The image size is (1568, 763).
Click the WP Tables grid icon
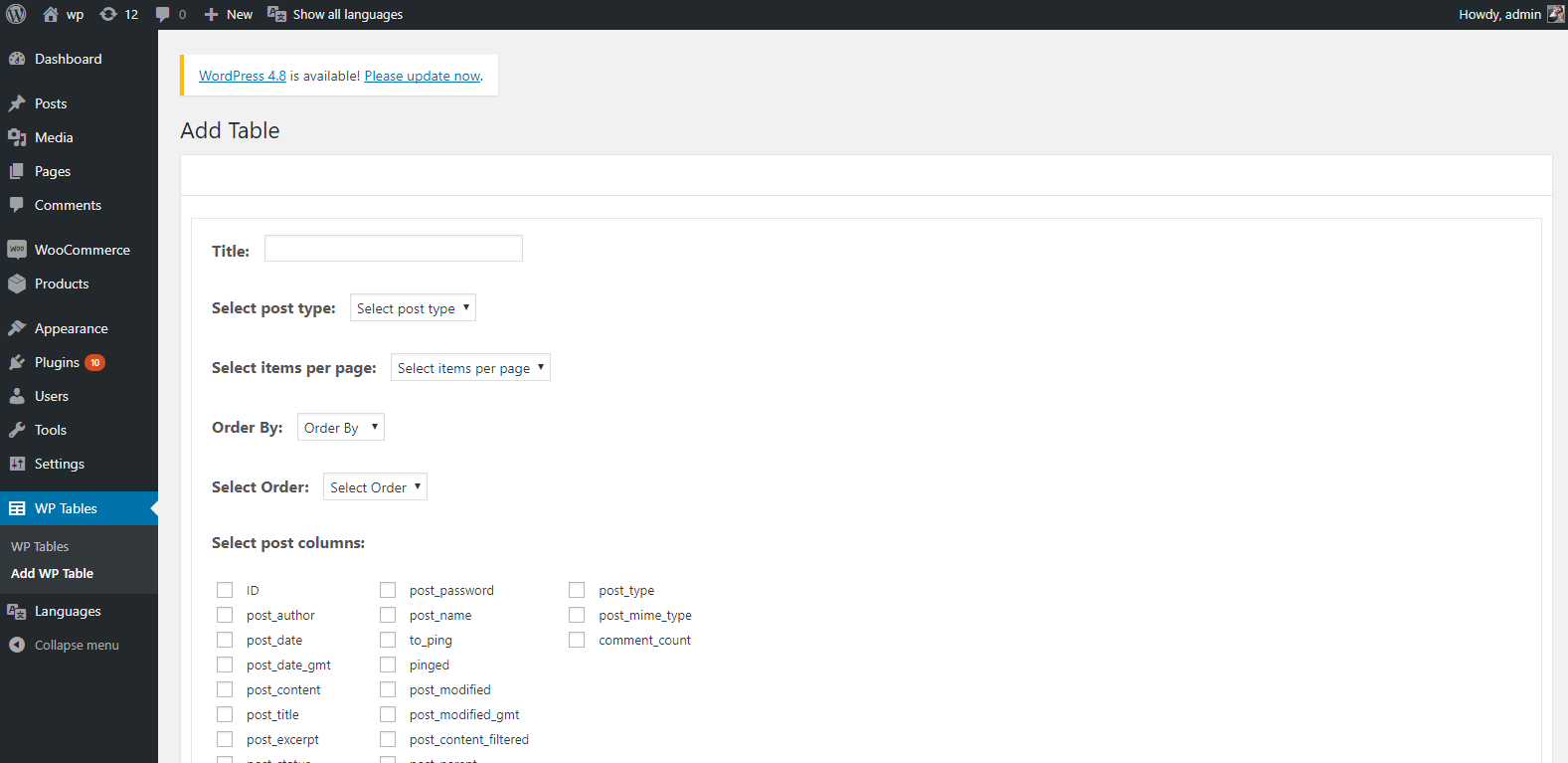[17, 508]
